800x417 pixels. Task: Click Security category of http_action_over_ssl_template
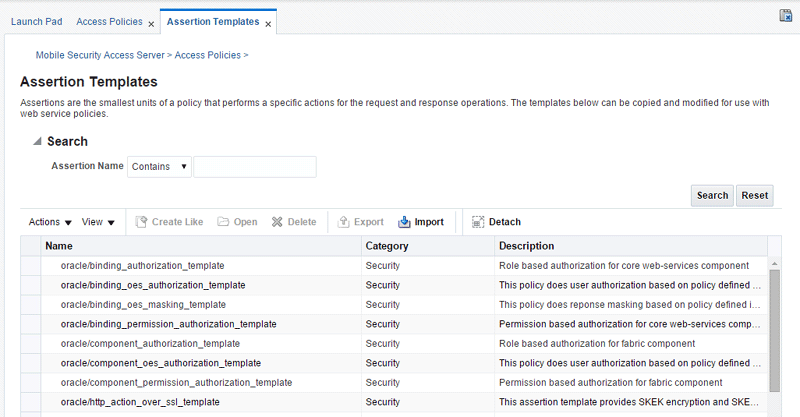(383, 402)
